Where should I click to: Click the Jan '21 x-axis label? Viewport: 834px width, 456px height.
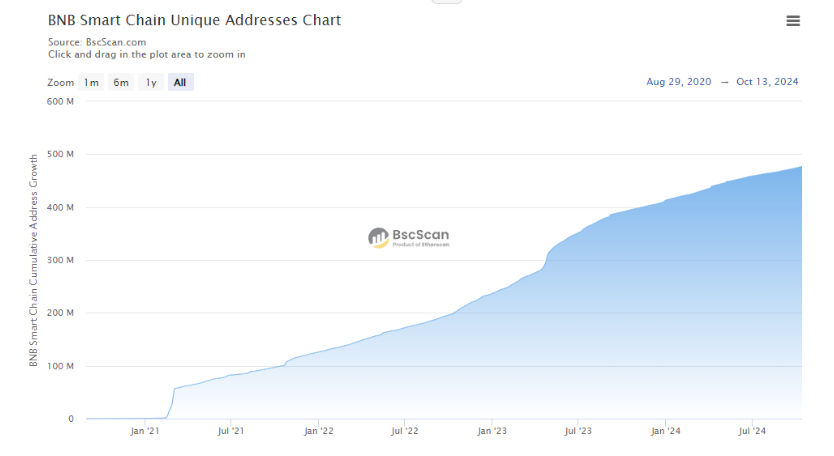pyautogui.click(x=145, y=431)
